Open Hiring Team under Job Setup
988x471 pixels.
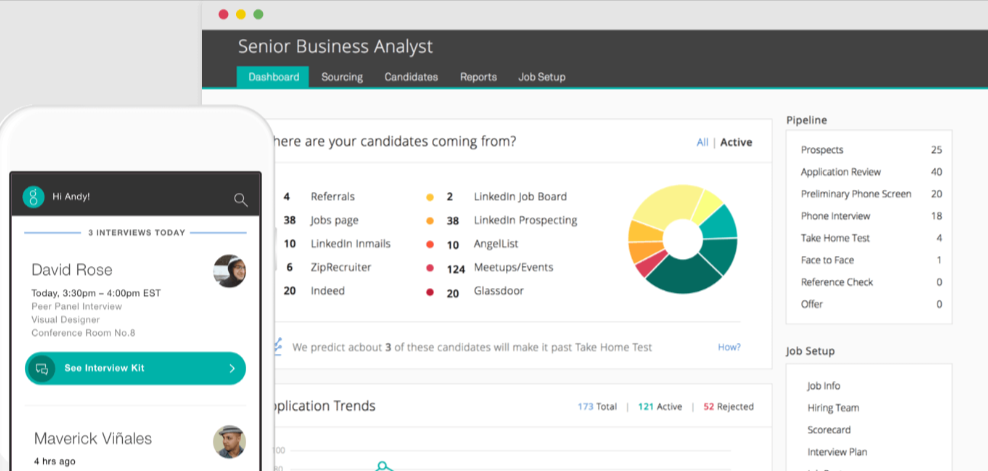(833, 408)
